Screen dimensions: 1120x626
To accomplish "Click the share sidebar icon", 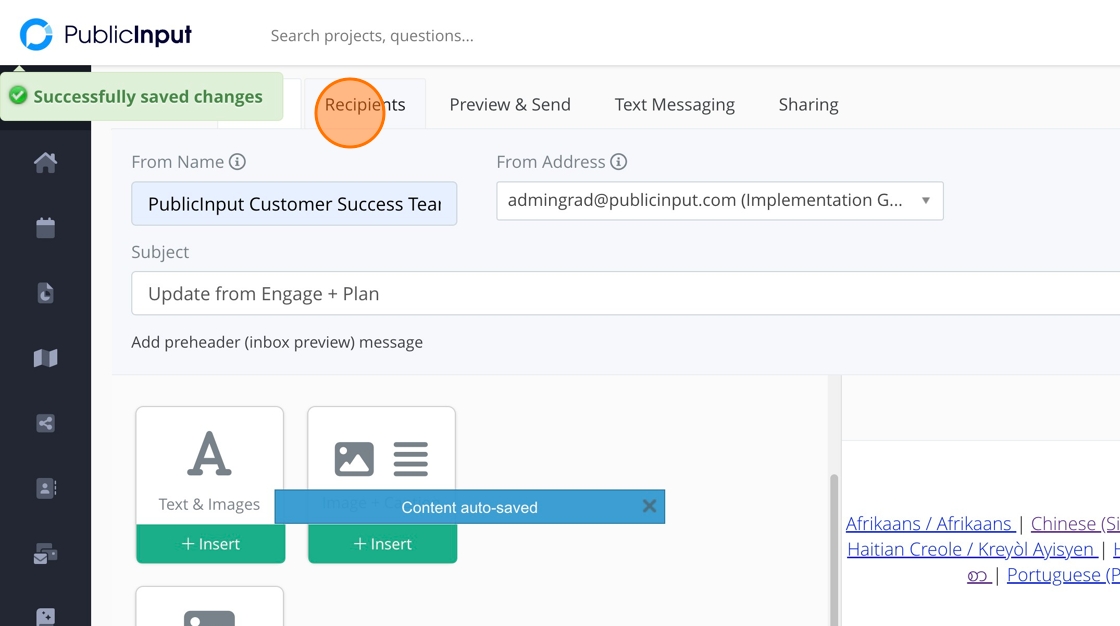I will point(45,423).
